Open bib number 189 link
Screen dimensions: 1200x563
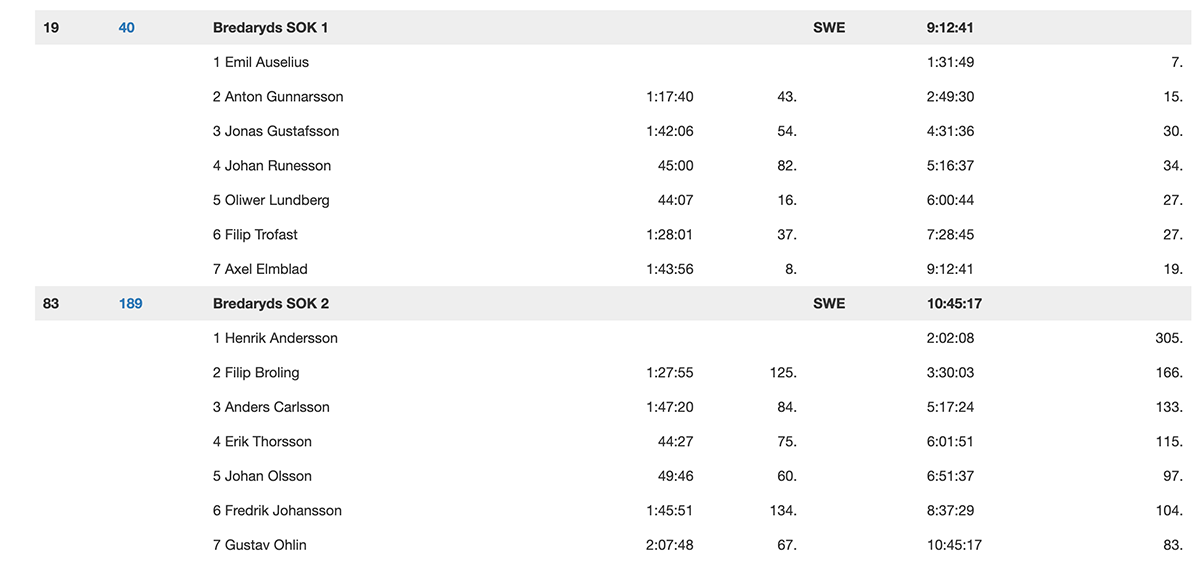(x=130, y=304)
